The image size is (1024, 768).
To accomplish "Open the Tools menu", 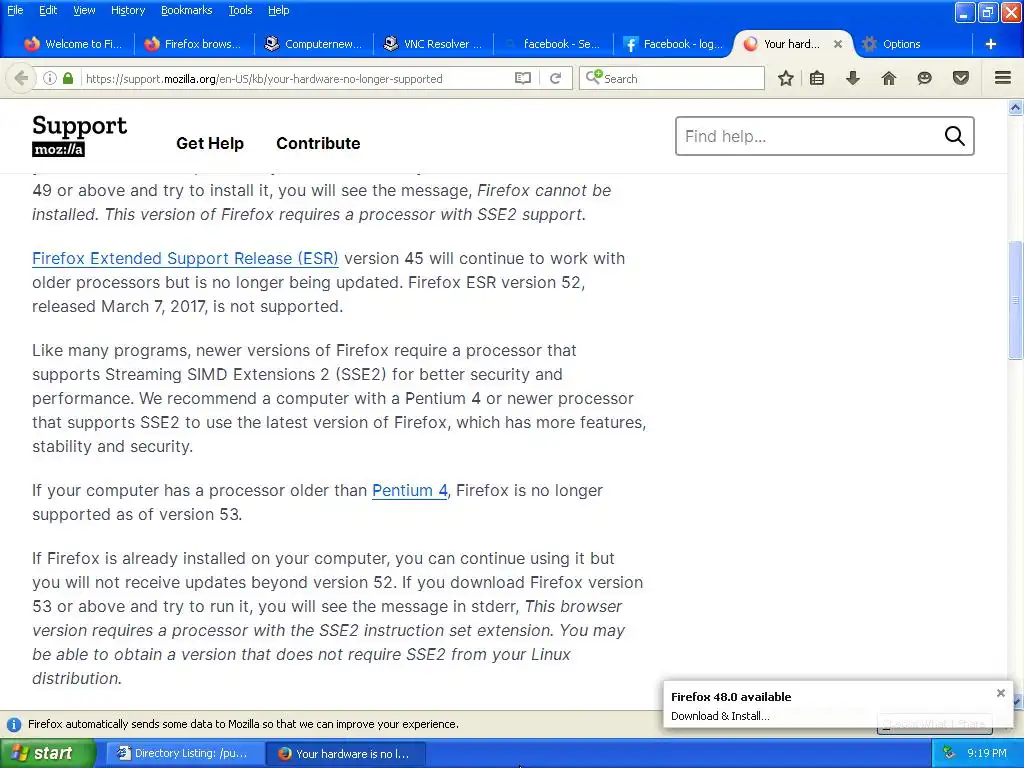I will coord(240,10).
